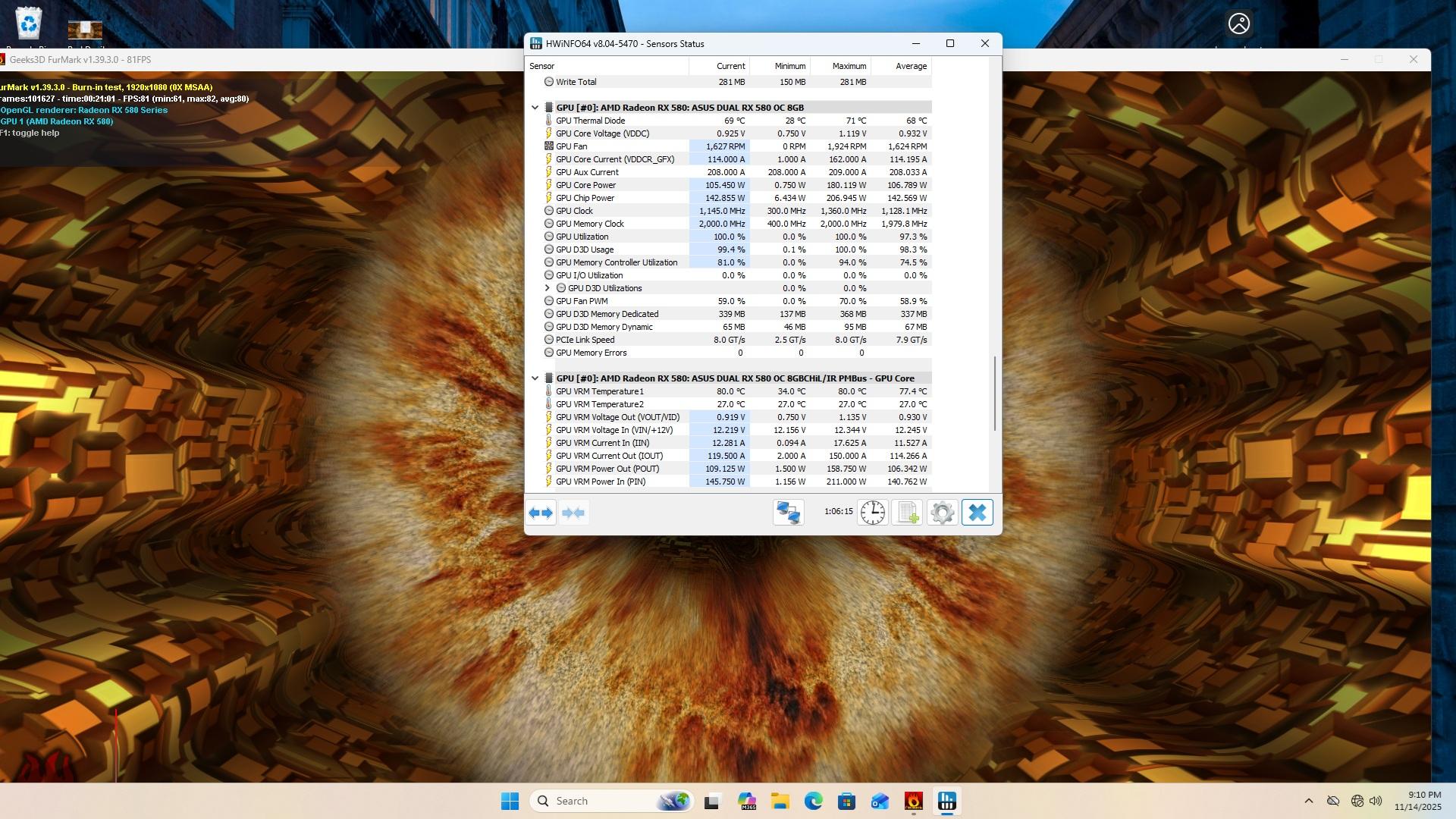Click the Maximum column header
Image resolution: width=1456 pixels, height=819 pixels.
[x=841, y=66]
